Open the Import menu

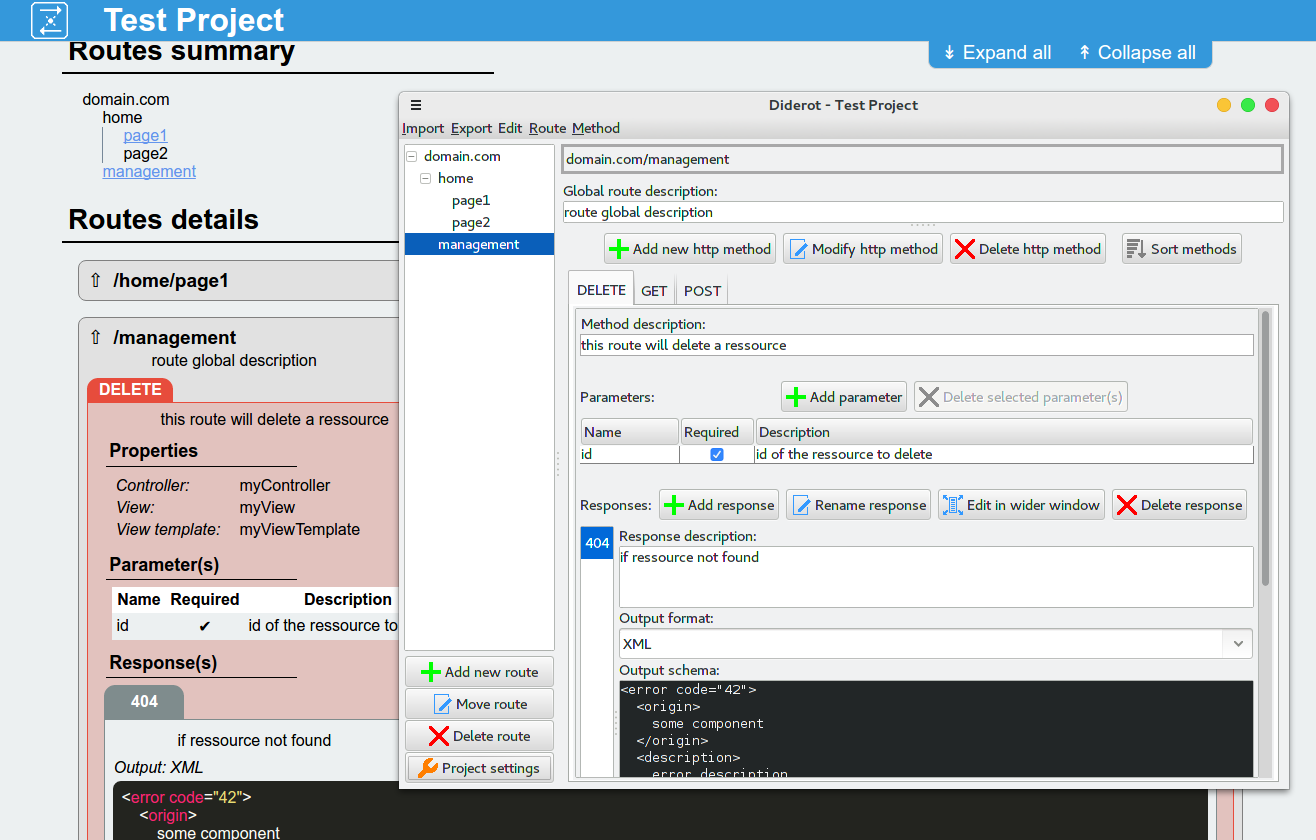pyautogui.click(x=423, y=128)
